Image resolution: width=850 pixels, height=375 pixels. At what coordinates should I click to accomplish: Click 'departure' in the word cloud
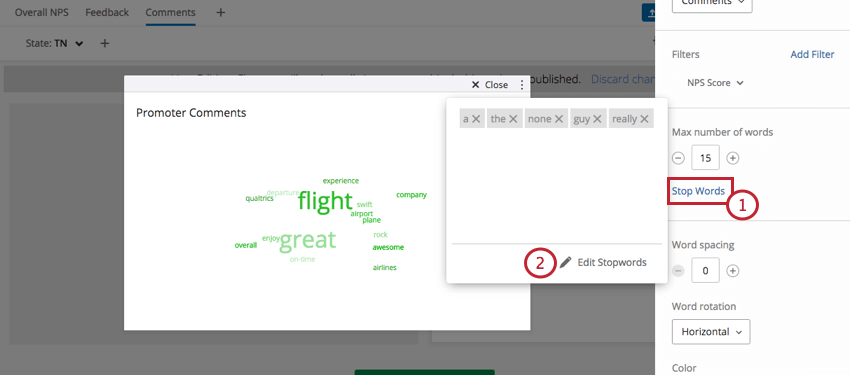click(x=282, y=193)
